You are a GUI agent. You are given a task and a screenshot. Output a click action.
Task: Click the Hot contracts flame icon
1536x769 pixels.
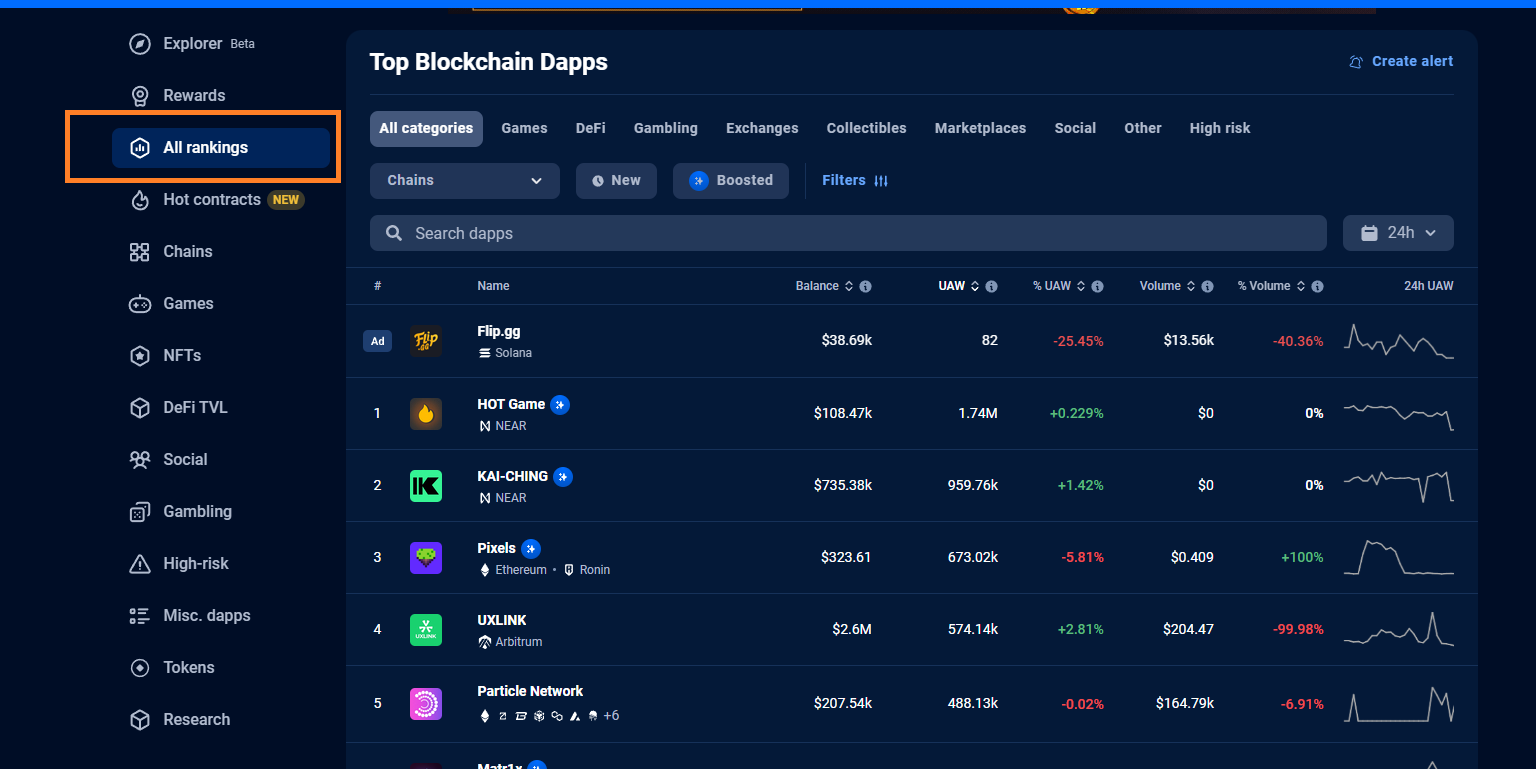pos(140,200)
